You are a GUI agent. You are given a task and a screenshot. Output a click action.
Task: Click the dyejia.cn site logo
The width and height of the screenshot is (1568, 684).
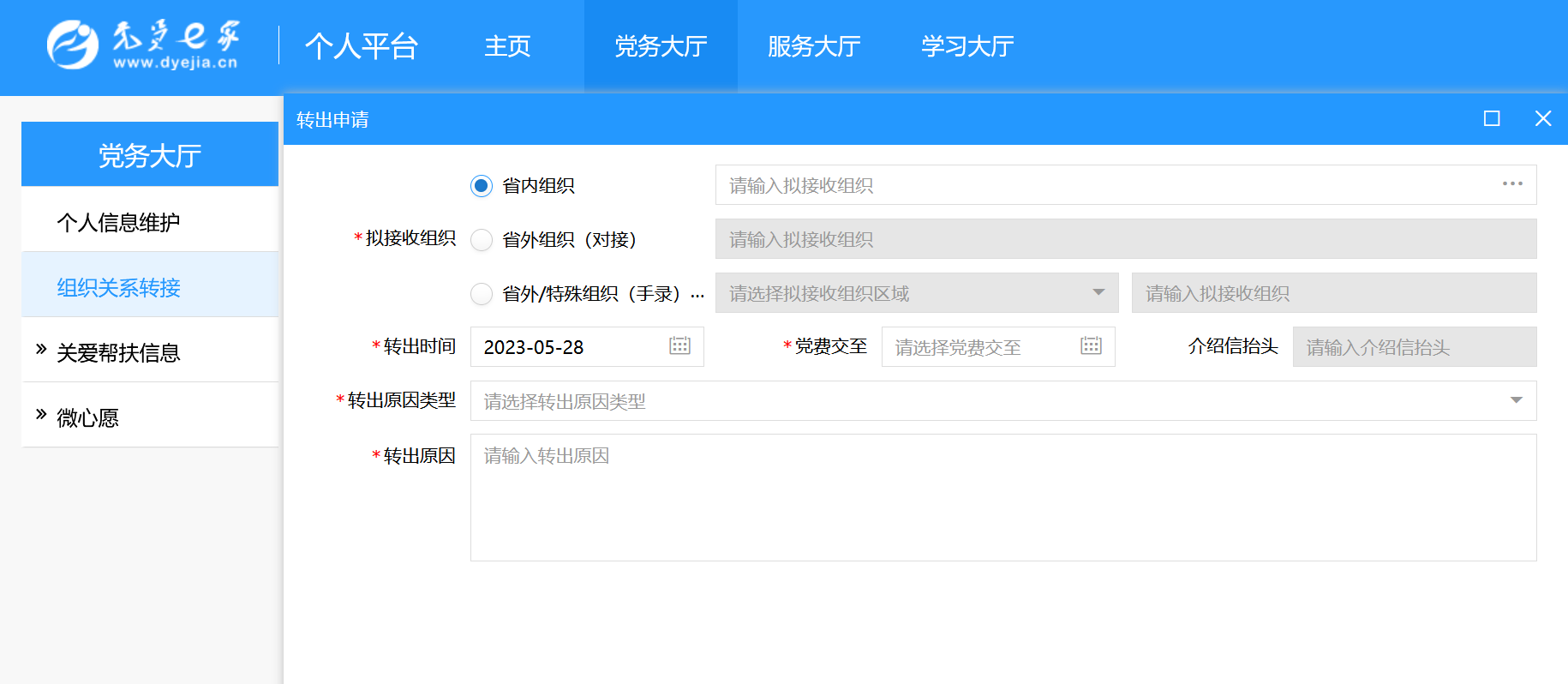tap(142, 45)
